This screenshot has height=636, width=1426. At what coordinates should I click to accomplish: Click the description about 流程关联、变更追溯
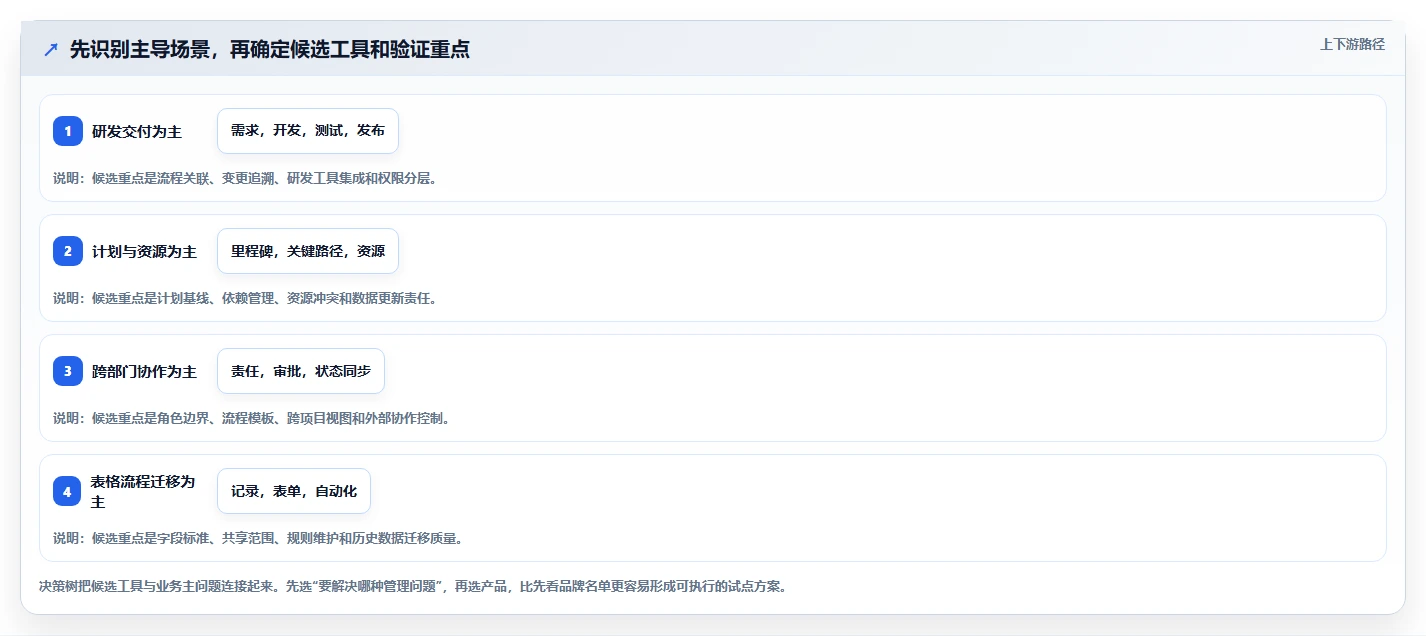[x=245, y=178]
